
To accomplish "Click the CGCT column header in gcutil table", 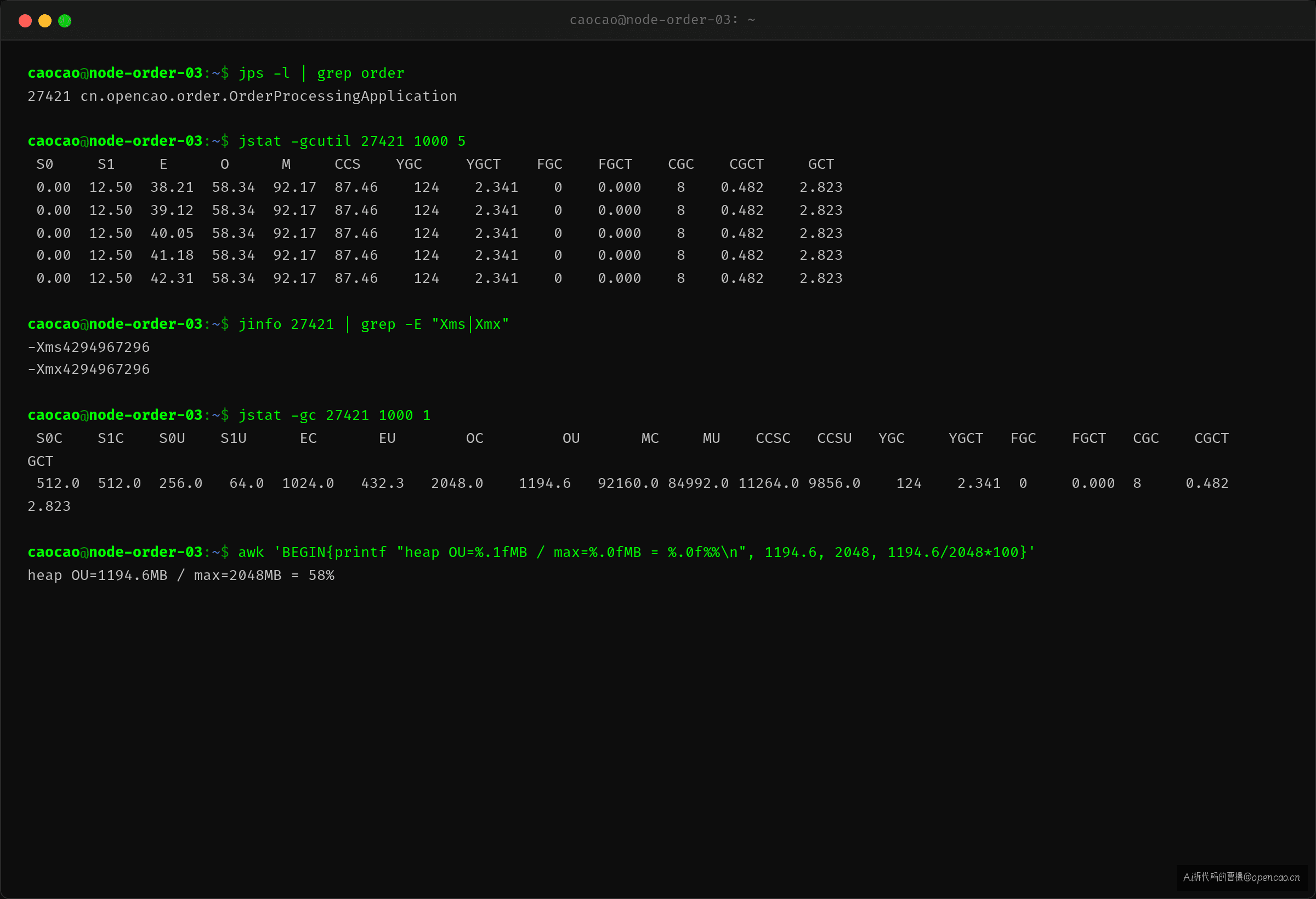I will pos(746,164).
